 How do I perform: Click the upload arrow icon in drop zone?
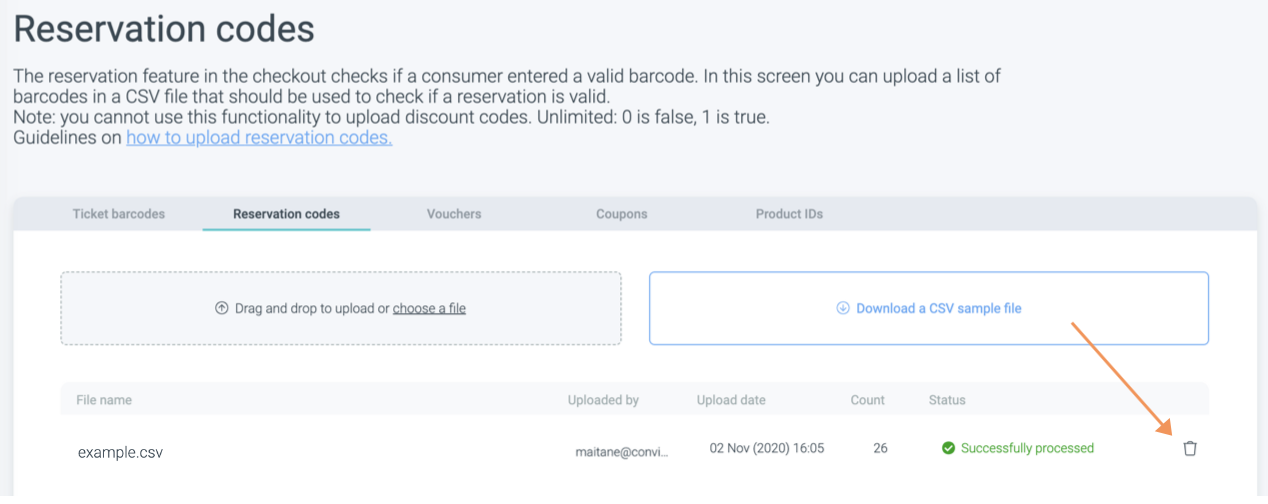click(x=222, y=308)
